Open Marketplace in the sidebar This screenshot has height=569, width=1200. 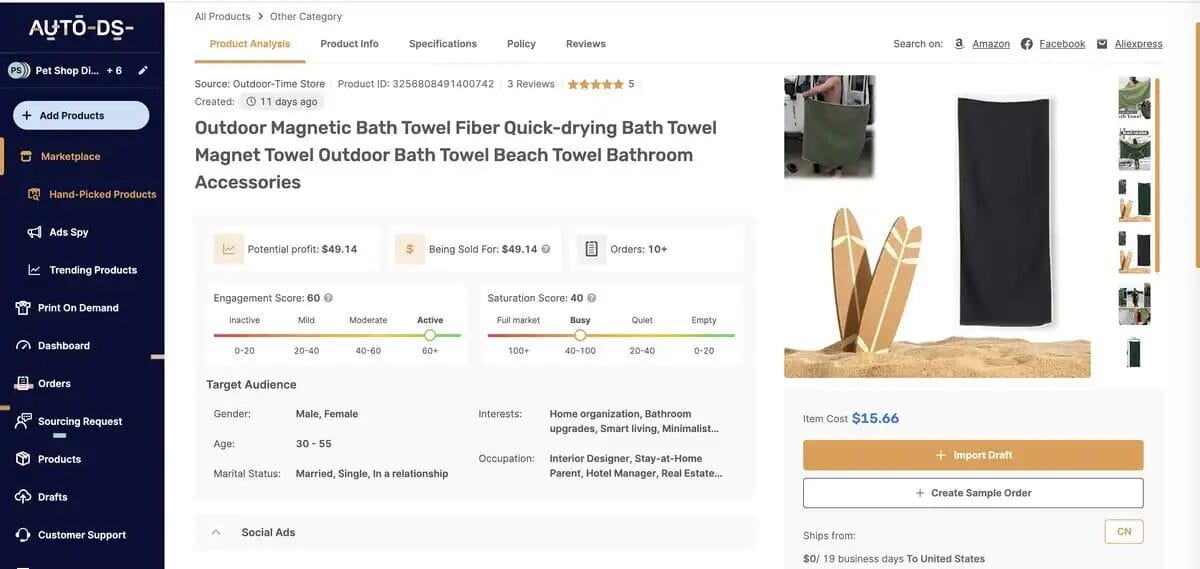tap(70, 156)
